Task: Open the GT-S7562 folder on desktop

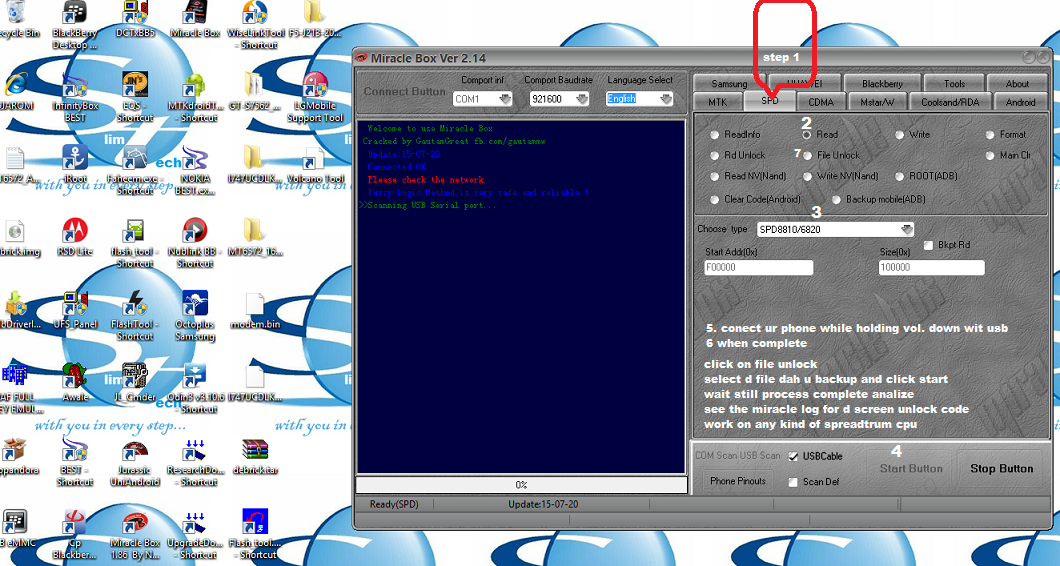Action: (256, 87)
